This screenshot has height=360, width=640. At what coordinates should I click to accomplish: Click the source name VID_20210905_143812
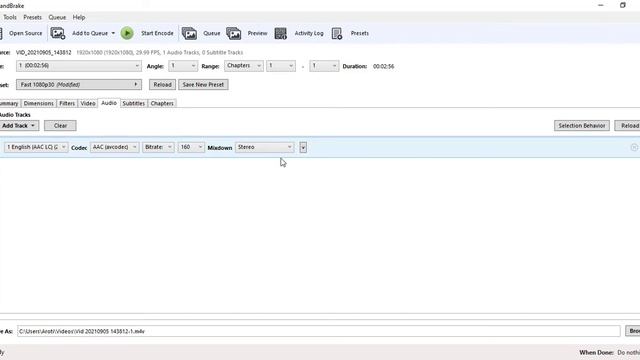coord(44,53)
